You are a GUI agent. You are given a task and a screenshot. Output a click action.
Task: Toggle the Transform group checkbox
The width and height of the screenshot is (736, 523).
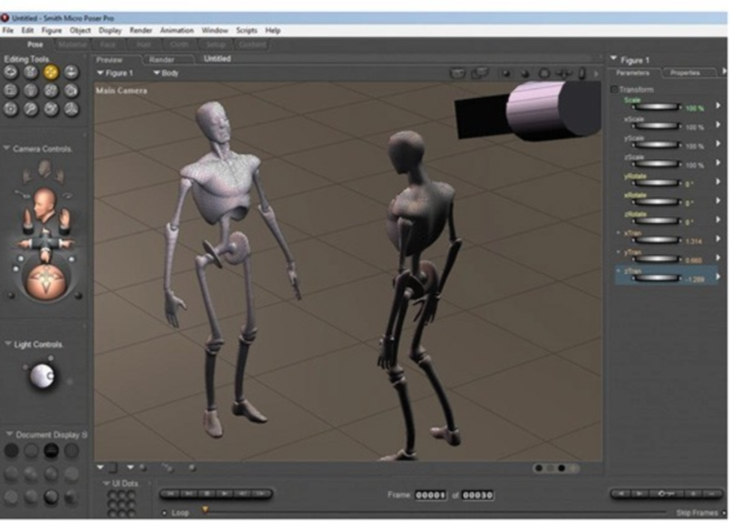614,89
